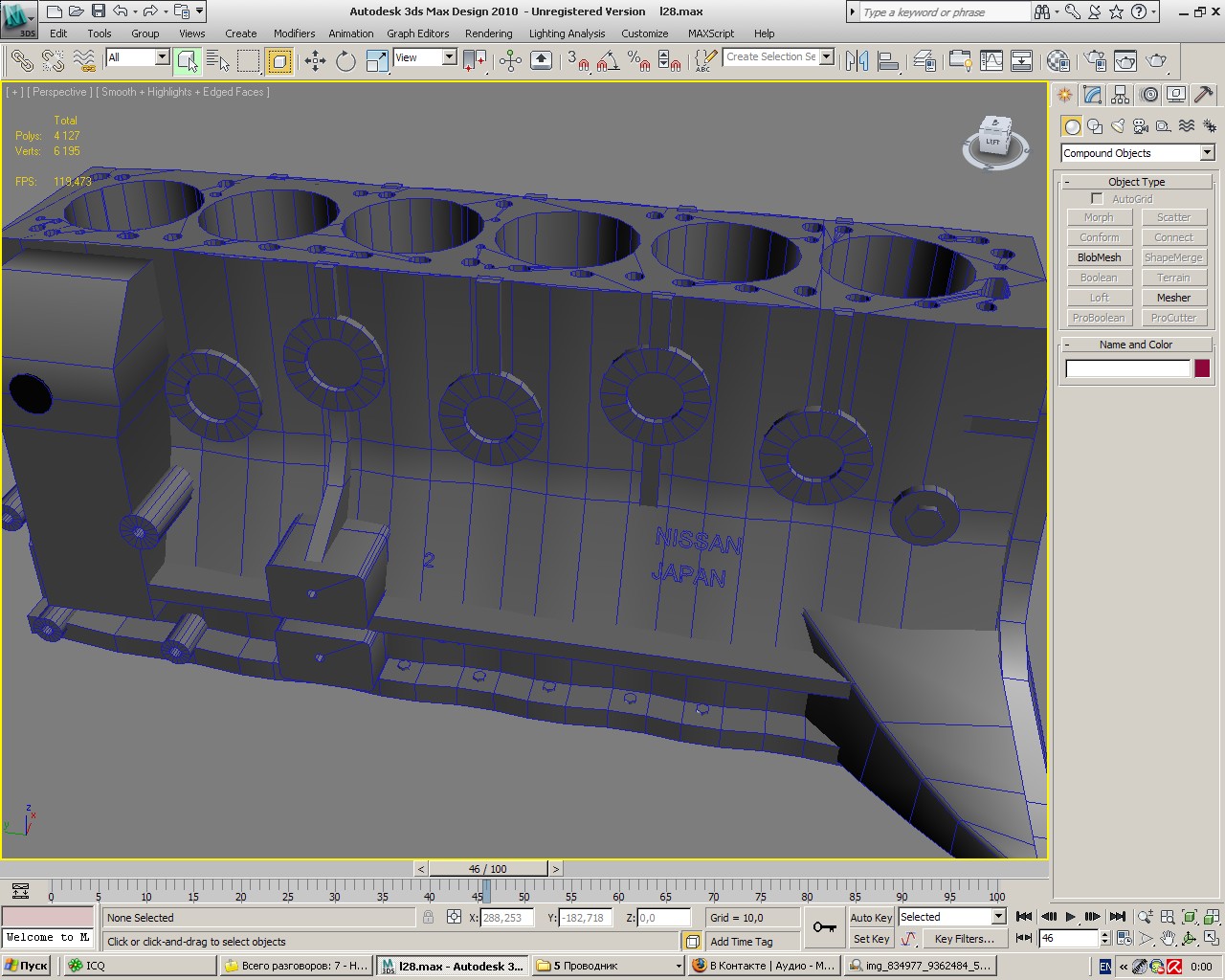This screenshot has width=1225, height=980.
Task: Open the Layer Manager
Action: click(x=924, y=61)
